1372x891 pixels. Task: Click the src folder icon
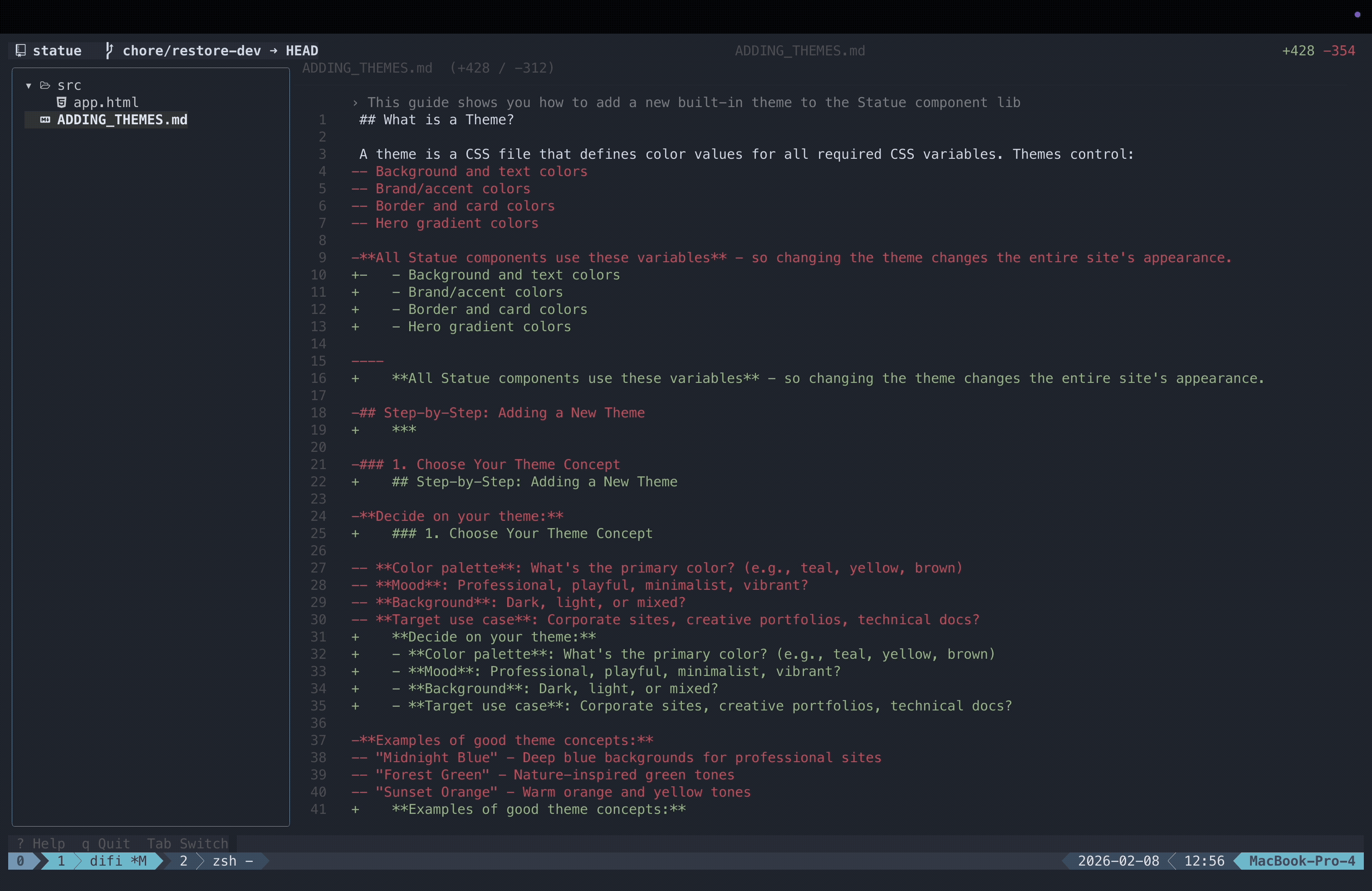point(45,85)
